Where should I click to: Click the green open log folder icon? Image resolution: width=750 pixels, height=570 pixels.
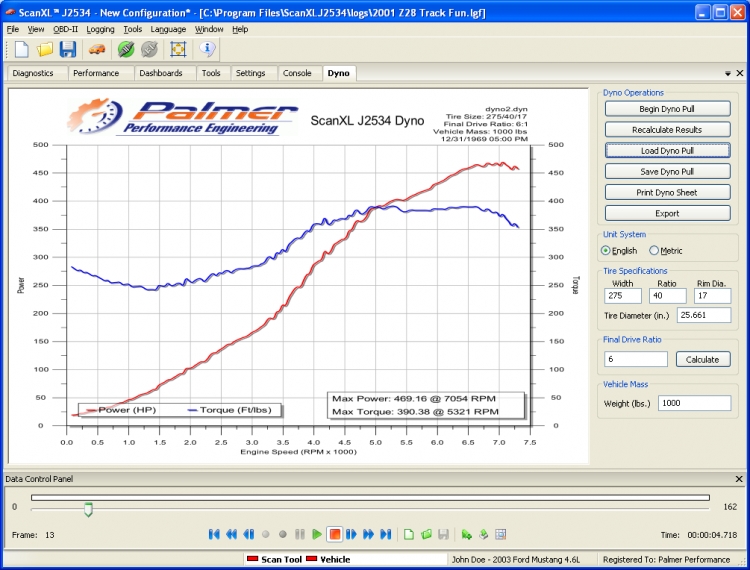426,535
